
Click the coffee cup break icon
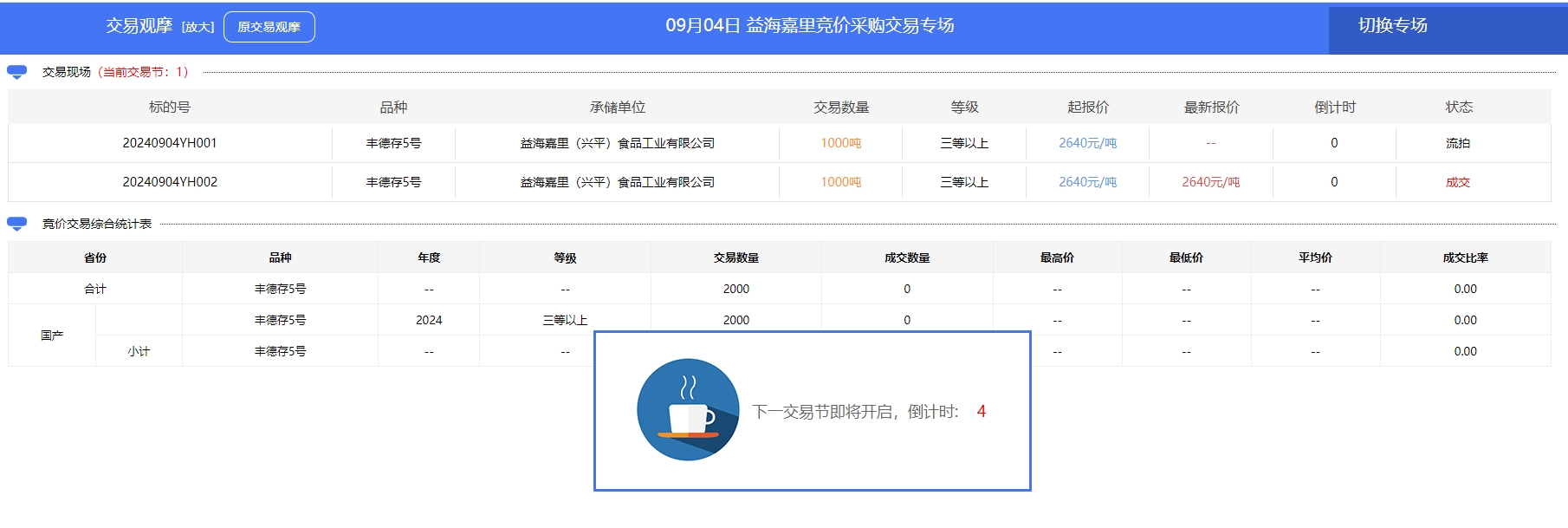coord(688,409)
